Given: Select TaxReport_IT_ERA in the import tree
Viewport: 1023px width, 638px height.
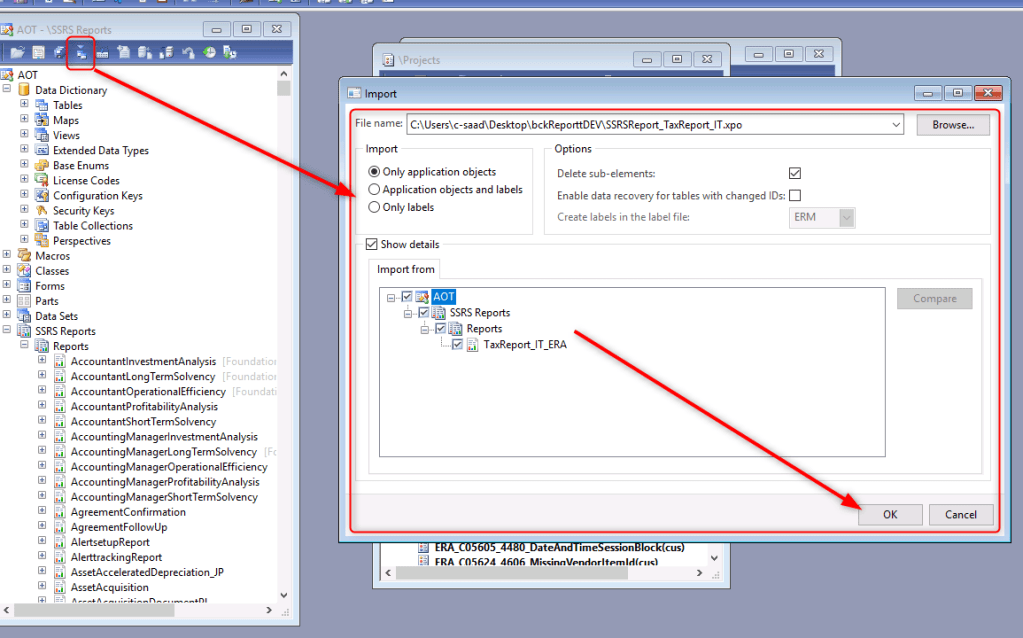Looking at the screenshot, I should point(524,344).
